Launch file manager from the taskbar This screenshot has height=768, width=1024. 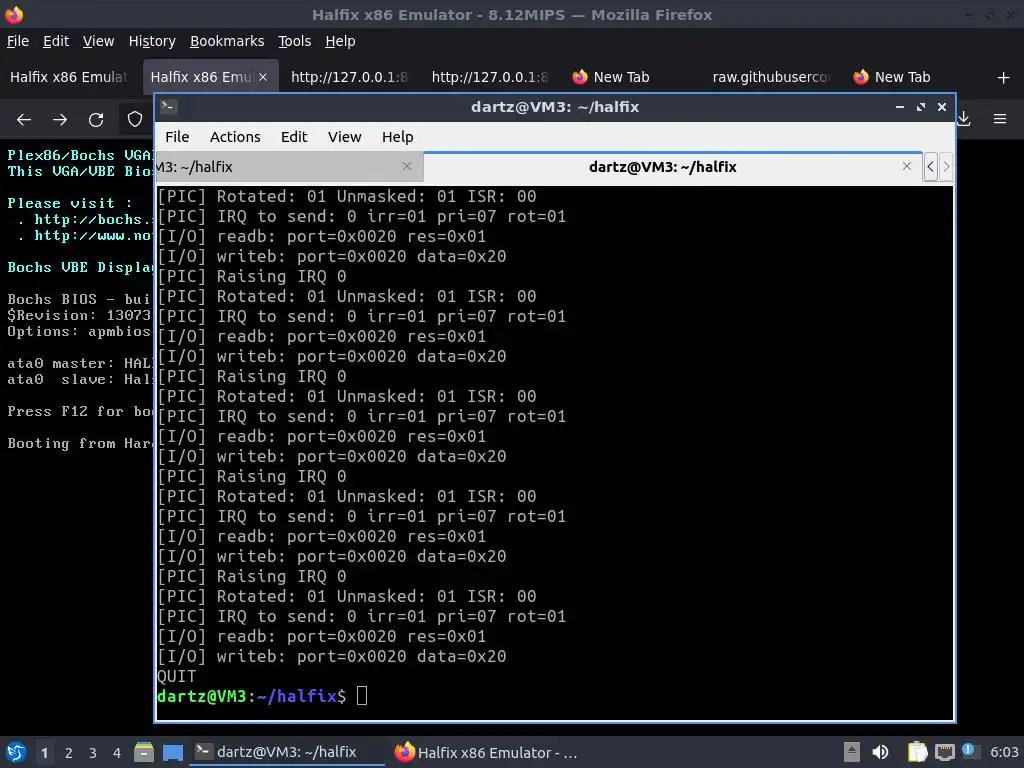pos(144,752)
